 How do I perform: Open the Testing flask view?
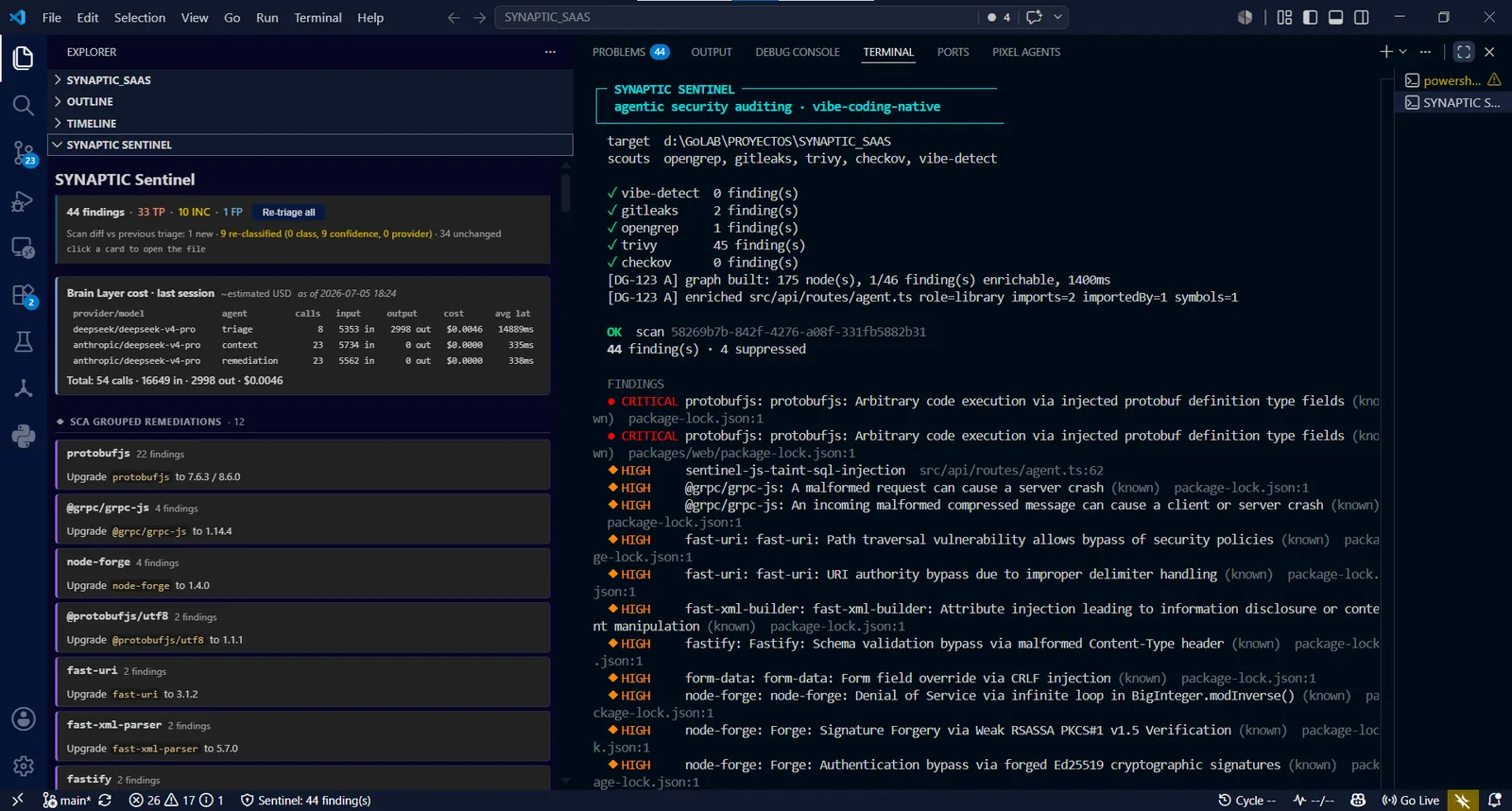pyautogui.click(x=24, y=342)
